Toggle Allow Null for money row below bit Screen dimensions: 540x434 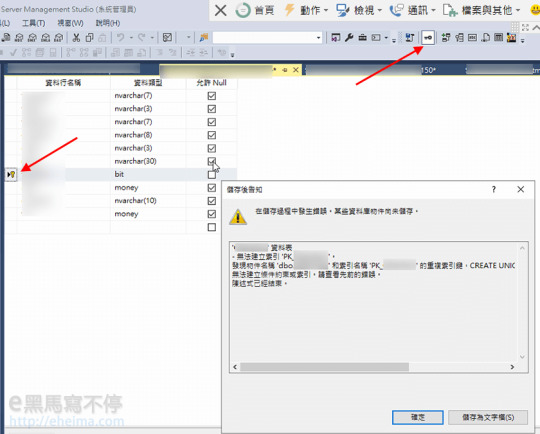212,188
